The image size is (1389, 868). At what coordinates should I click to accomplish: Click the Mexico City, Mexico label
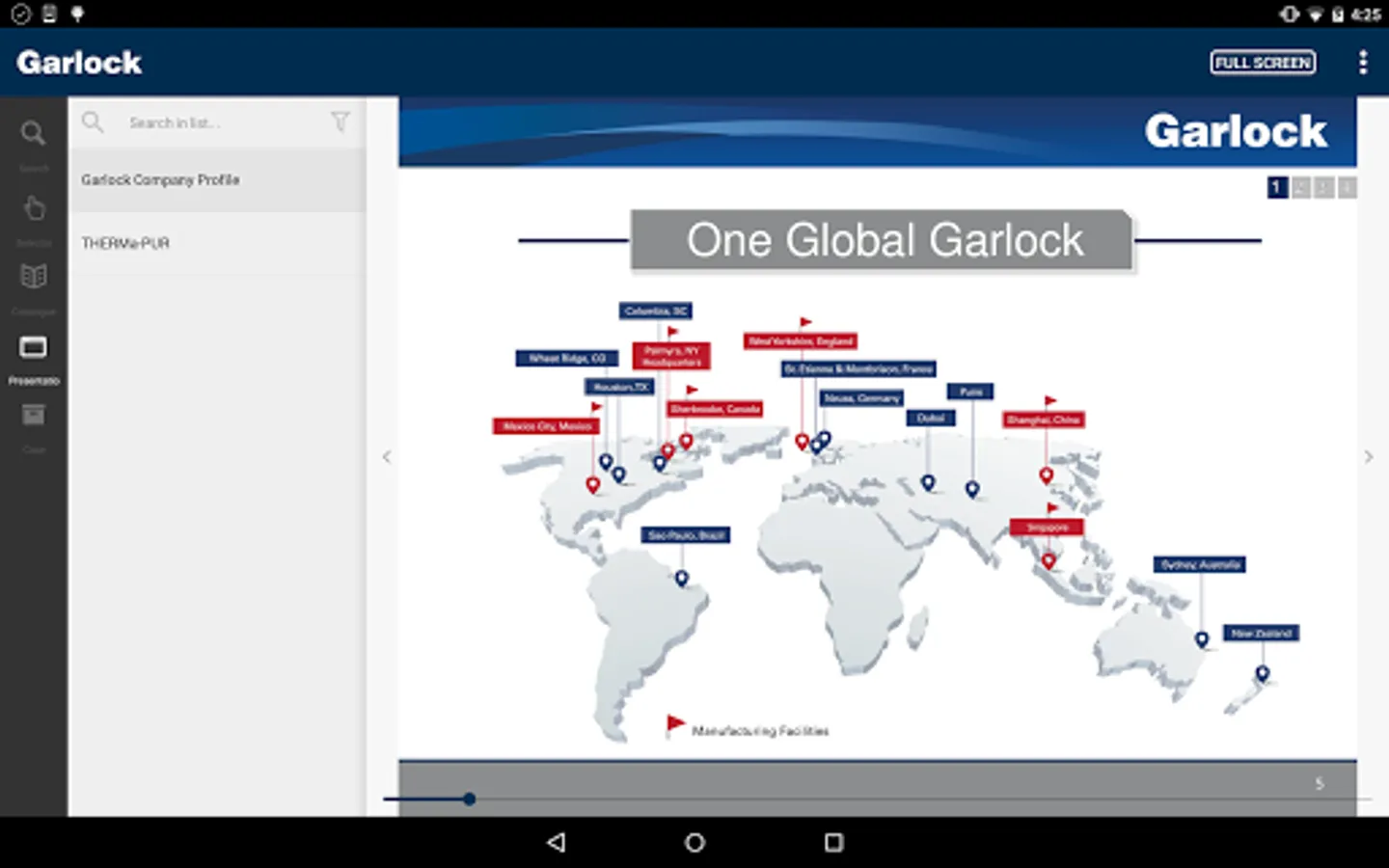[x=547, y=426]
